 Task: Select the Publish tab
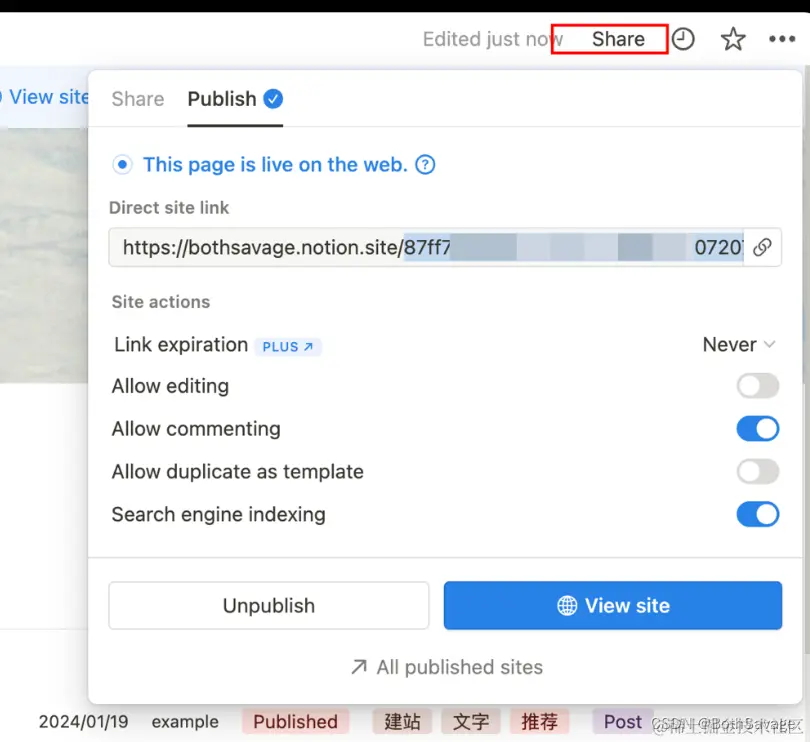tap(235, 99)
